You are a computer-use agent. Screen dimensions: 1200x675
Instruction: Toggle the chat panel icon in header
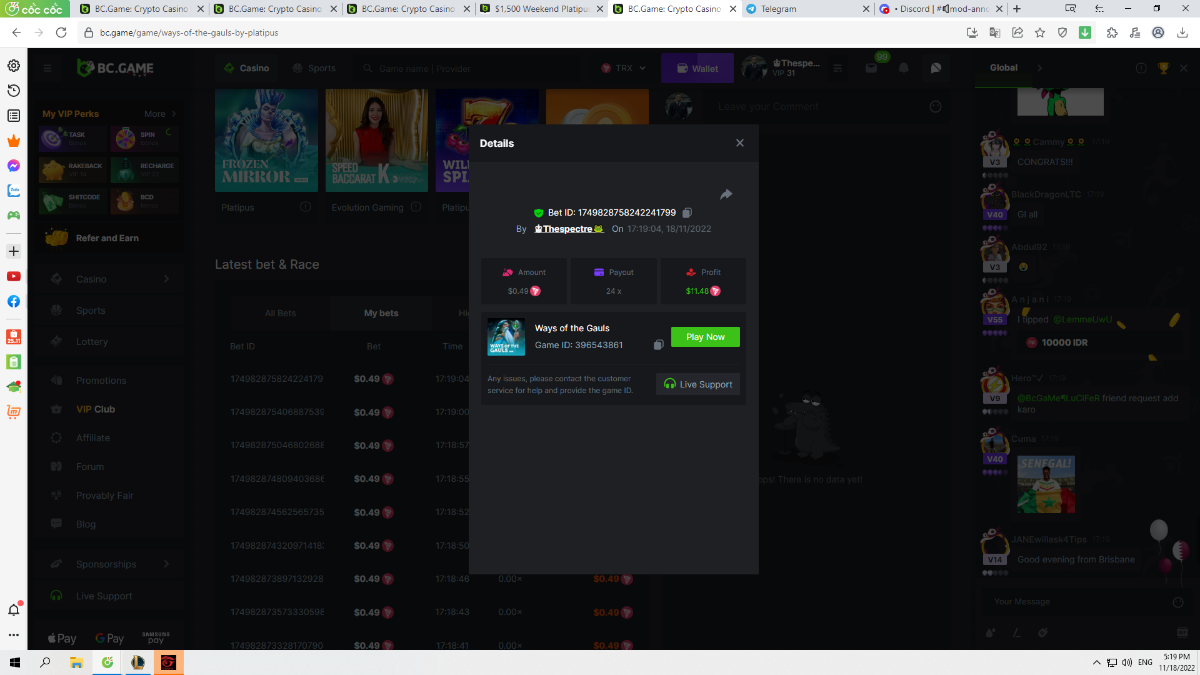click(x=936, y=68)
